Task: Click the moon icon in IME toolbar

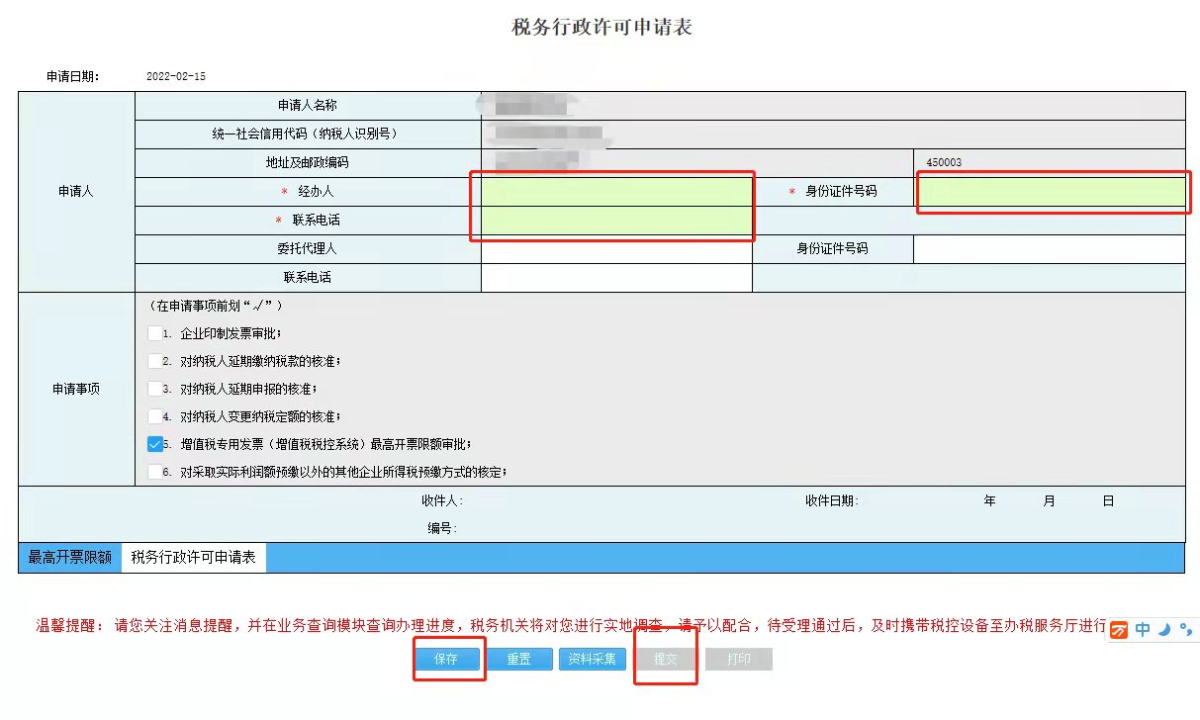Action: (x=1164, y=629)
